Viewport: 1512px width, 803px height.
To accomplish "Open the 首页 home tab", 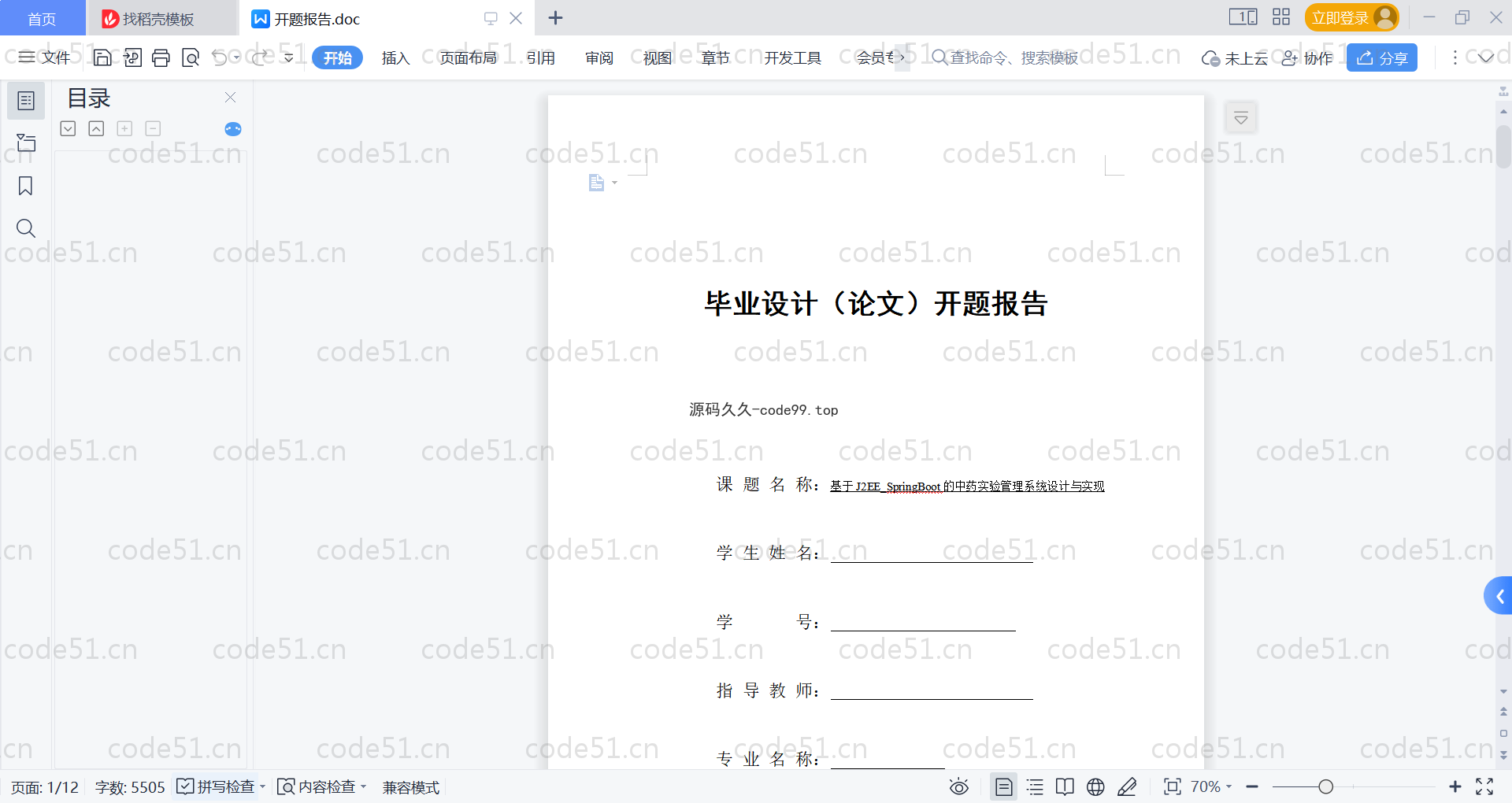I will tap(42, 18).
